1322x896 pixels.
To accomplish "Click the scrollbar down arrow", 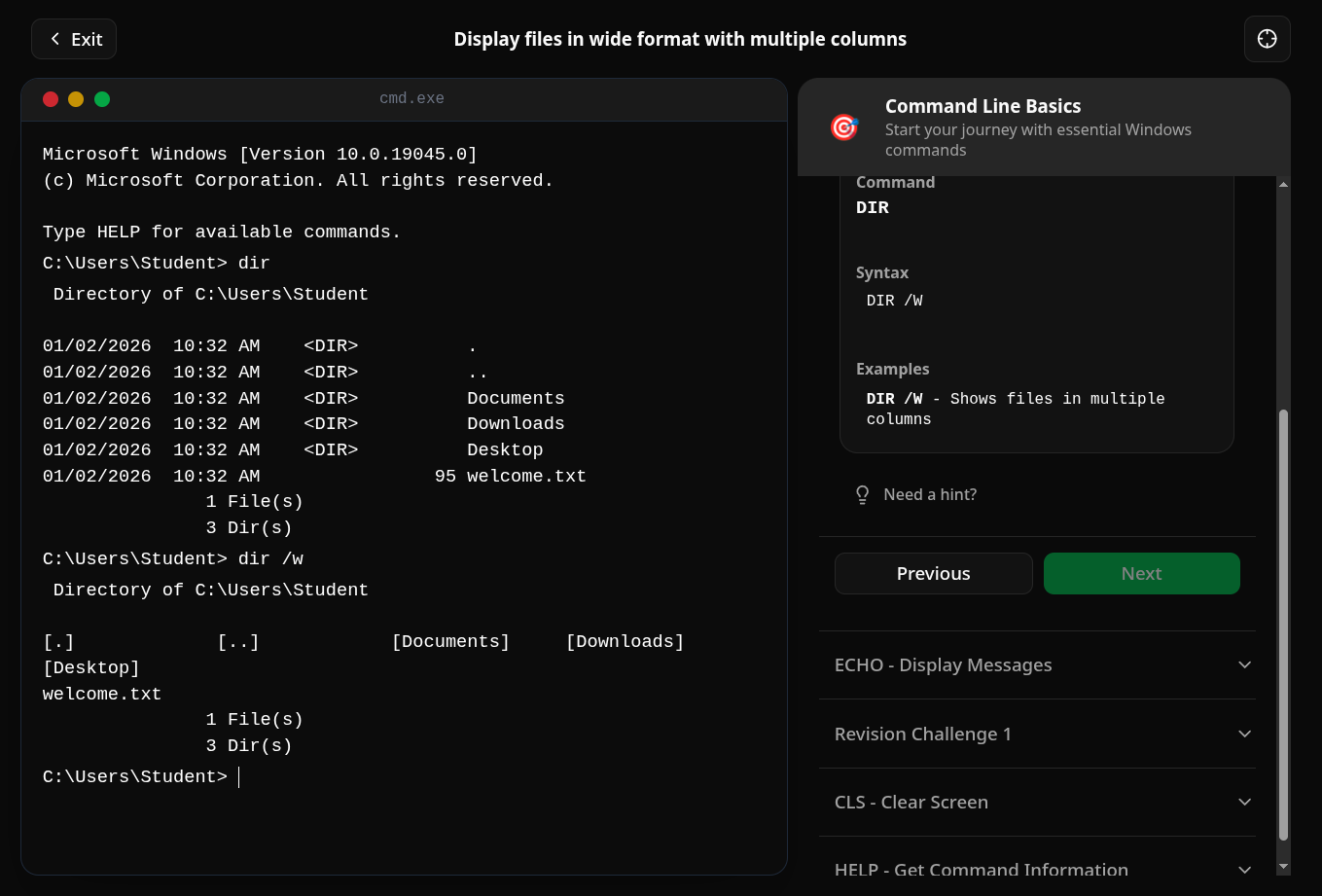I will click(1283, 866).
